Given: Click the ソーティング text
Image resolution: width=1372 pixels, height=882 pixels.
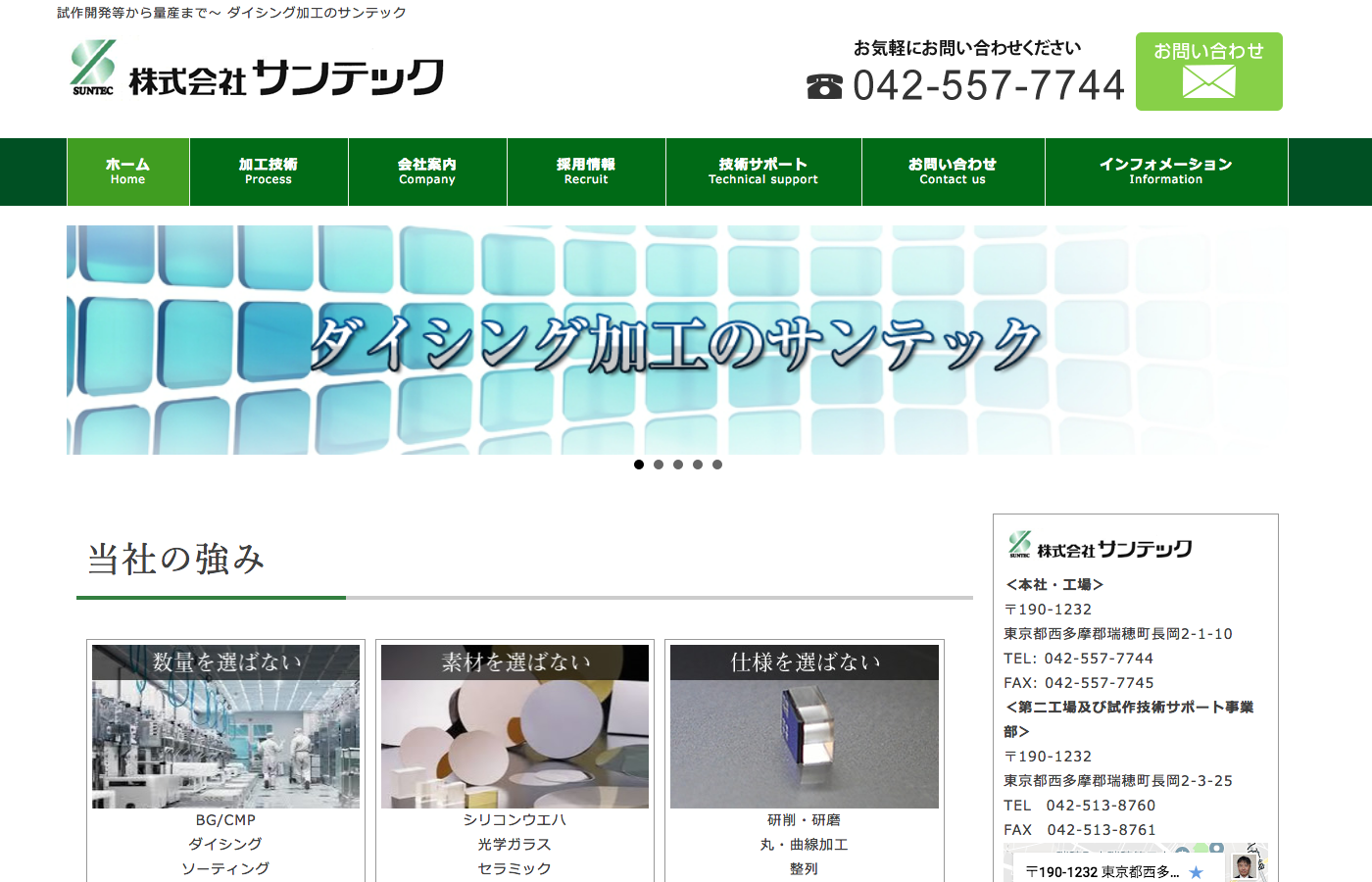Looking at the screenshot, I should click(x=225, y=868).
